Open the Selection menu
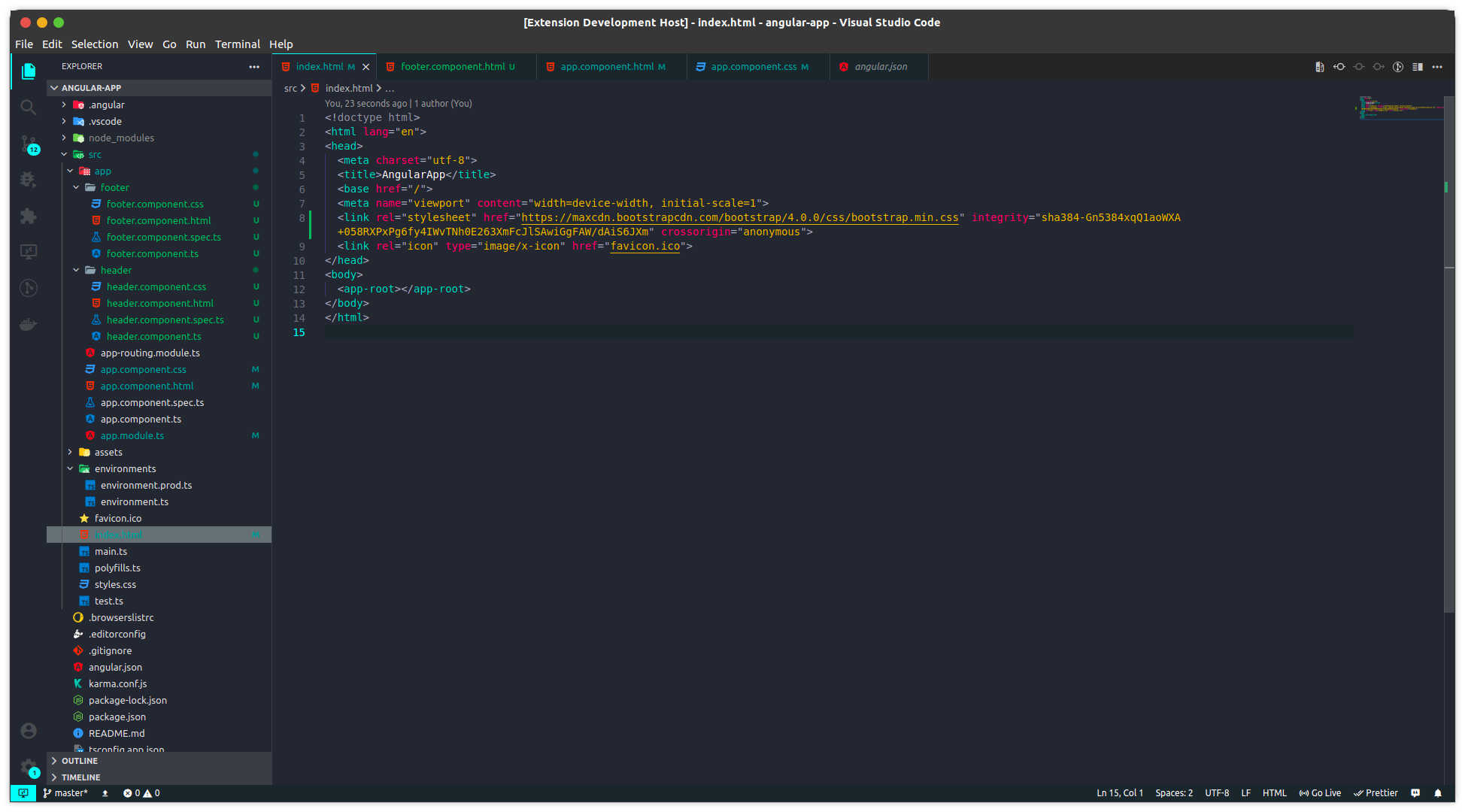Viewport: 1465px width, 812px height. tap(95, 44)
